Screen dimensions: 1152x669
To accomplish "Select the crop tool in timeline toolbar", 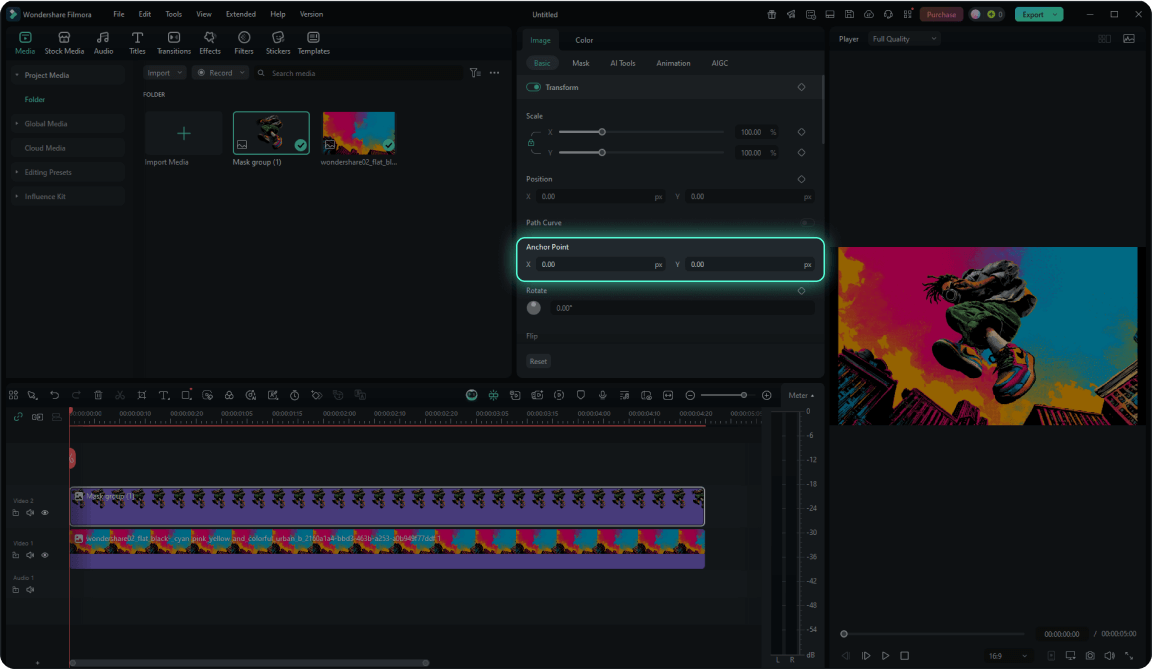I will [142, 395].
